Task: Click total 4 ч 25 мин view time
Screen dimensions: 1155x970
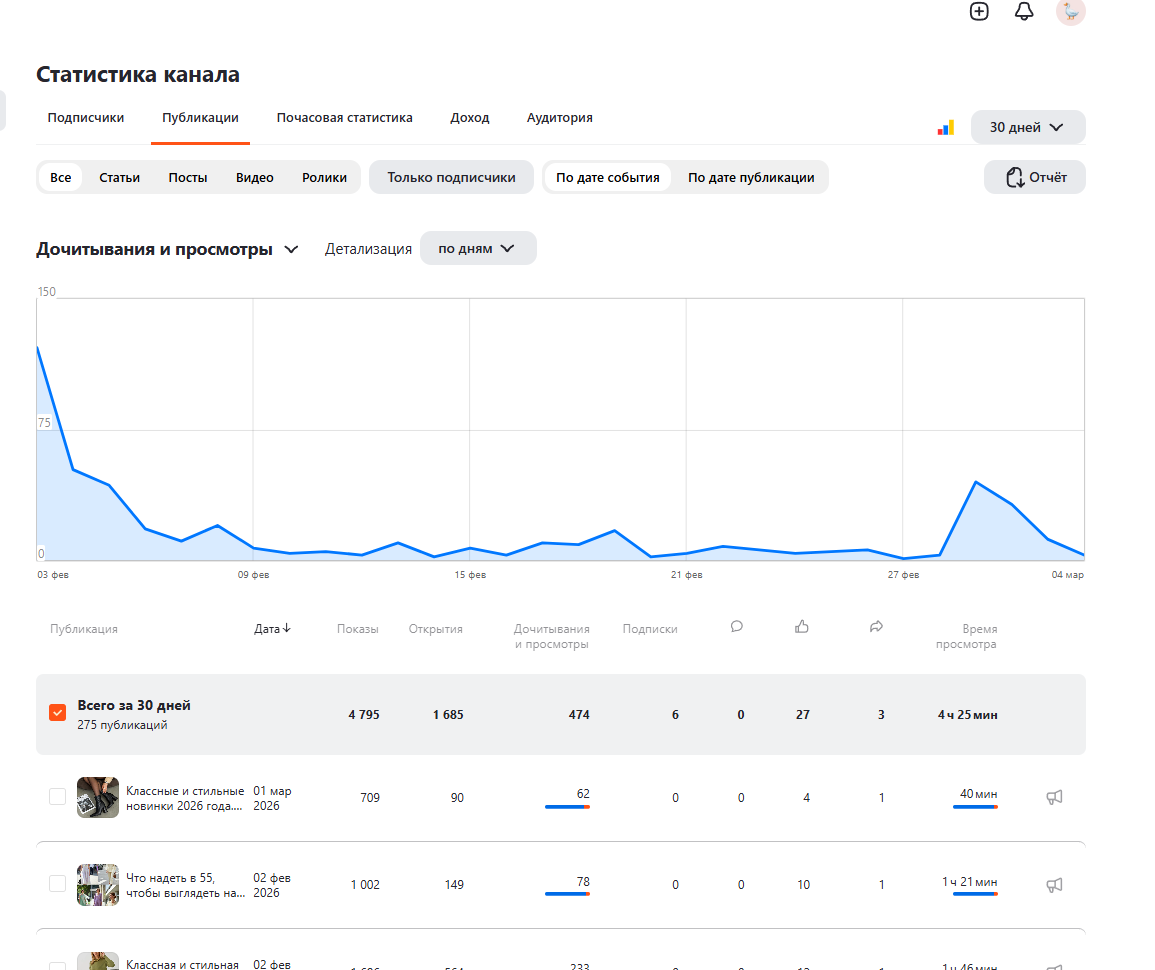Action: pyautogui.click(x=967, y=714)
